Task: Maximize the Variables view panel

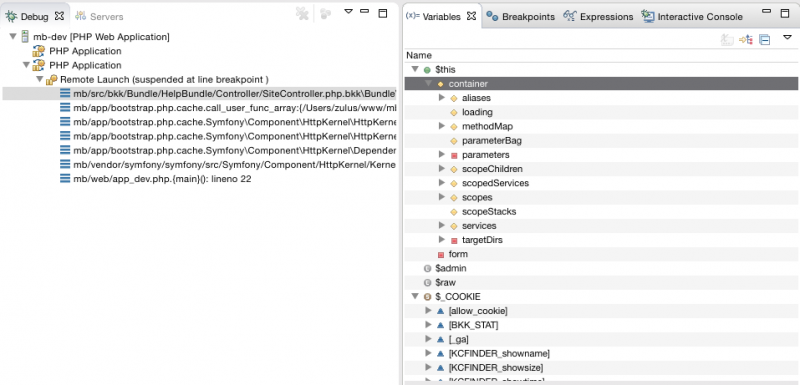Action: tap(785, 13)
